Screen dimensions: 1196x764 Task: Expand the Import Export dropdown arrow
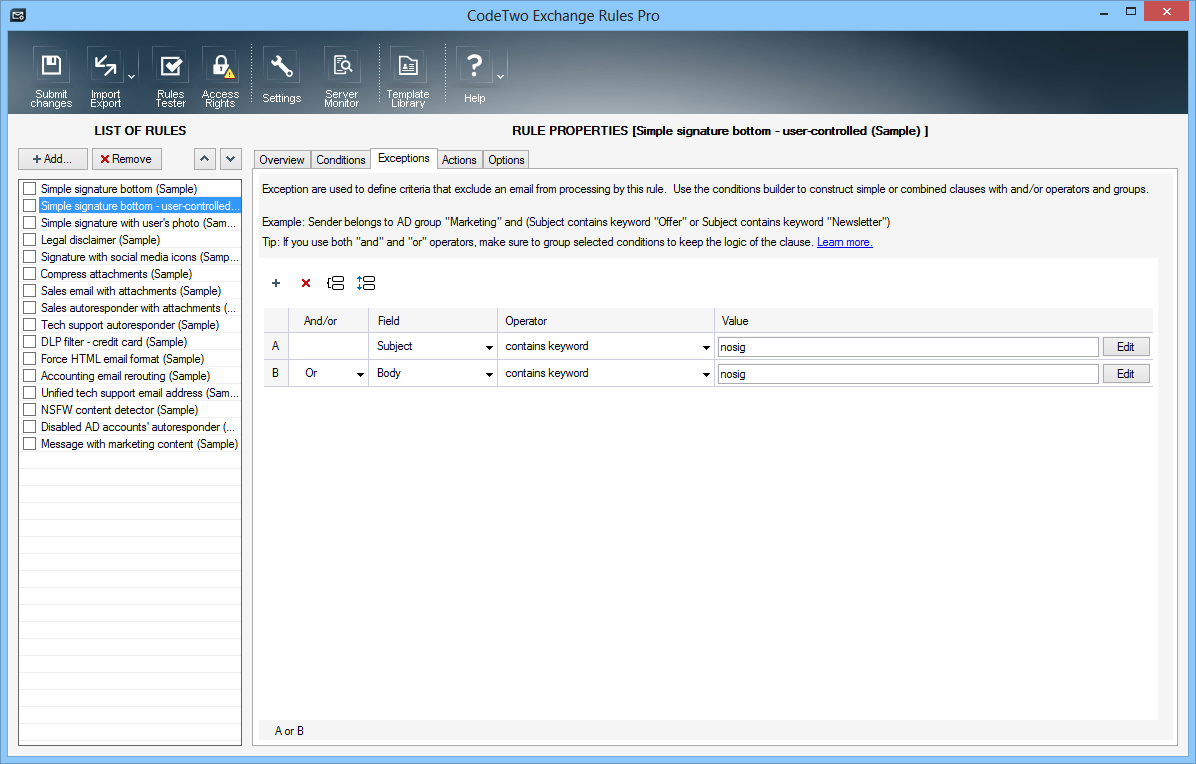[x=131, y=76]
